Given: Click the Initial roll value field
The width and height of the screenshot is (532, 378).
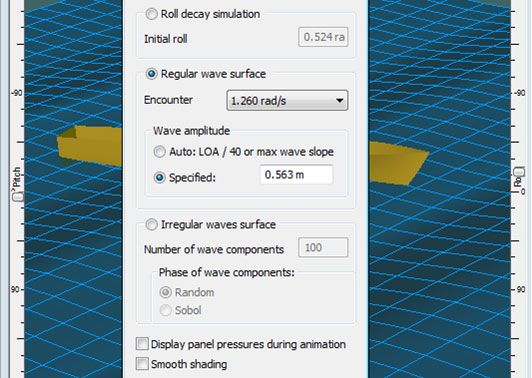Looking at the screenshot, I should click(323, 37).
